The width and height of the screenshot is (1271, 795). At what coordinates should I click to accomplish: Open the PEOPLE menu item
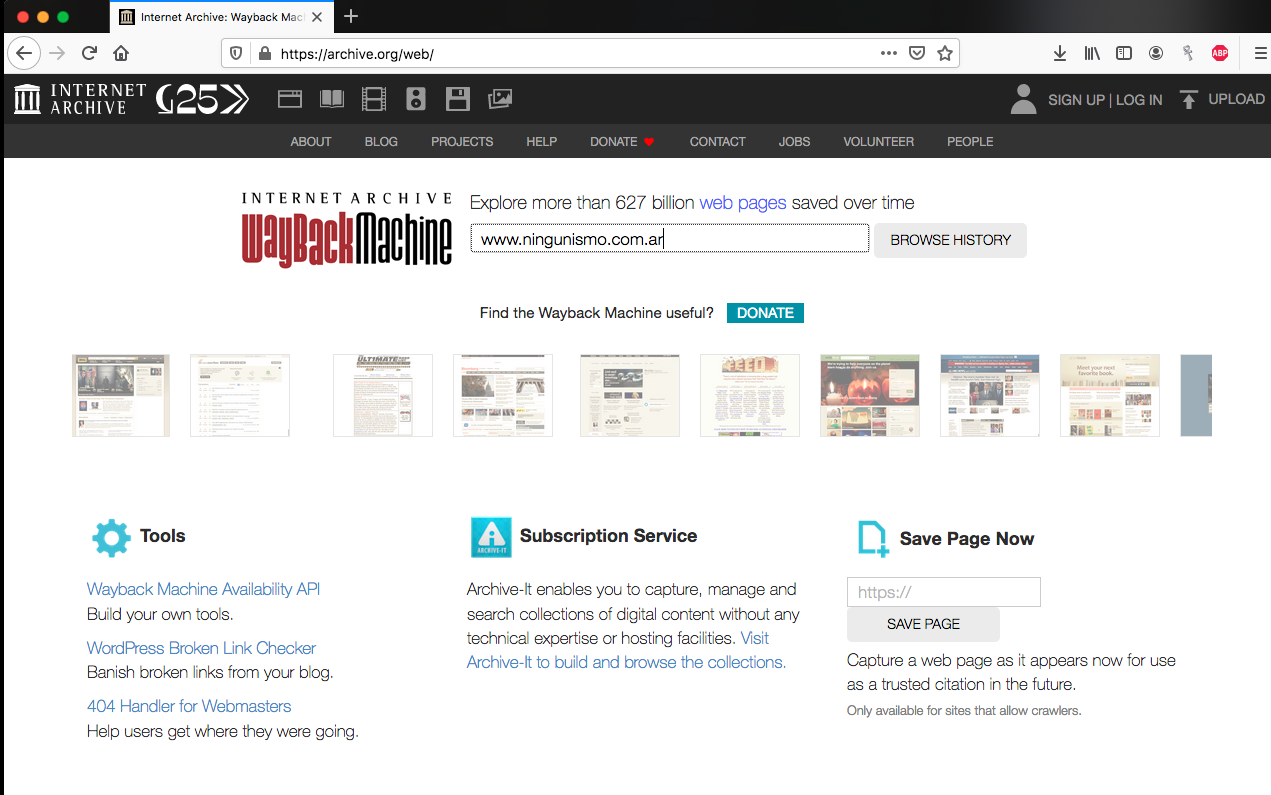(x=970, y=142)
